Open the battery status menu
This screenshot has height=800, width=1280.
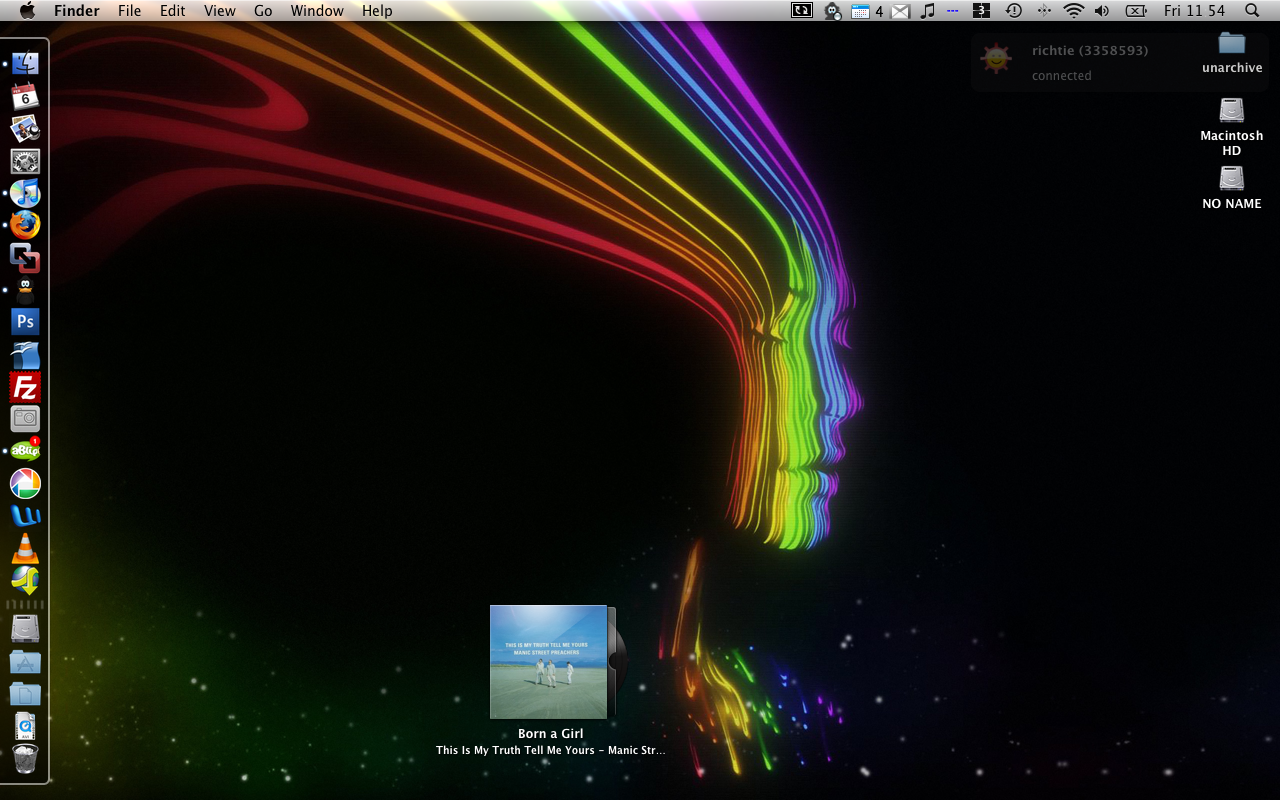pyautogui.click(x=1135, y=11)
